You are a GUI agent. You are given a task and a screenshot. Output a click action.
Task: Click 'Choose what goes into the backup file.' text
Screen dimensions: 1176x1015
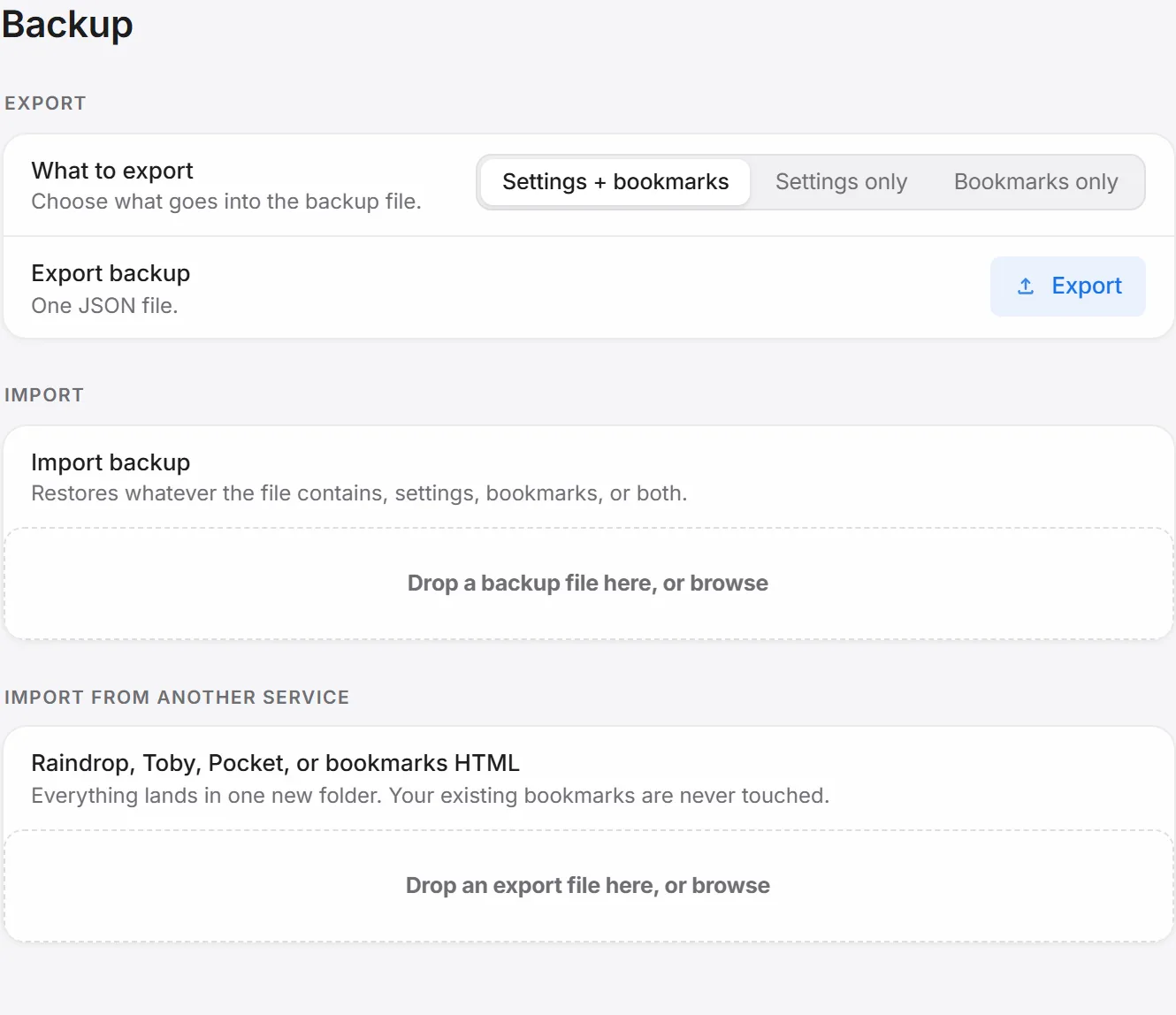pos(226,202)
